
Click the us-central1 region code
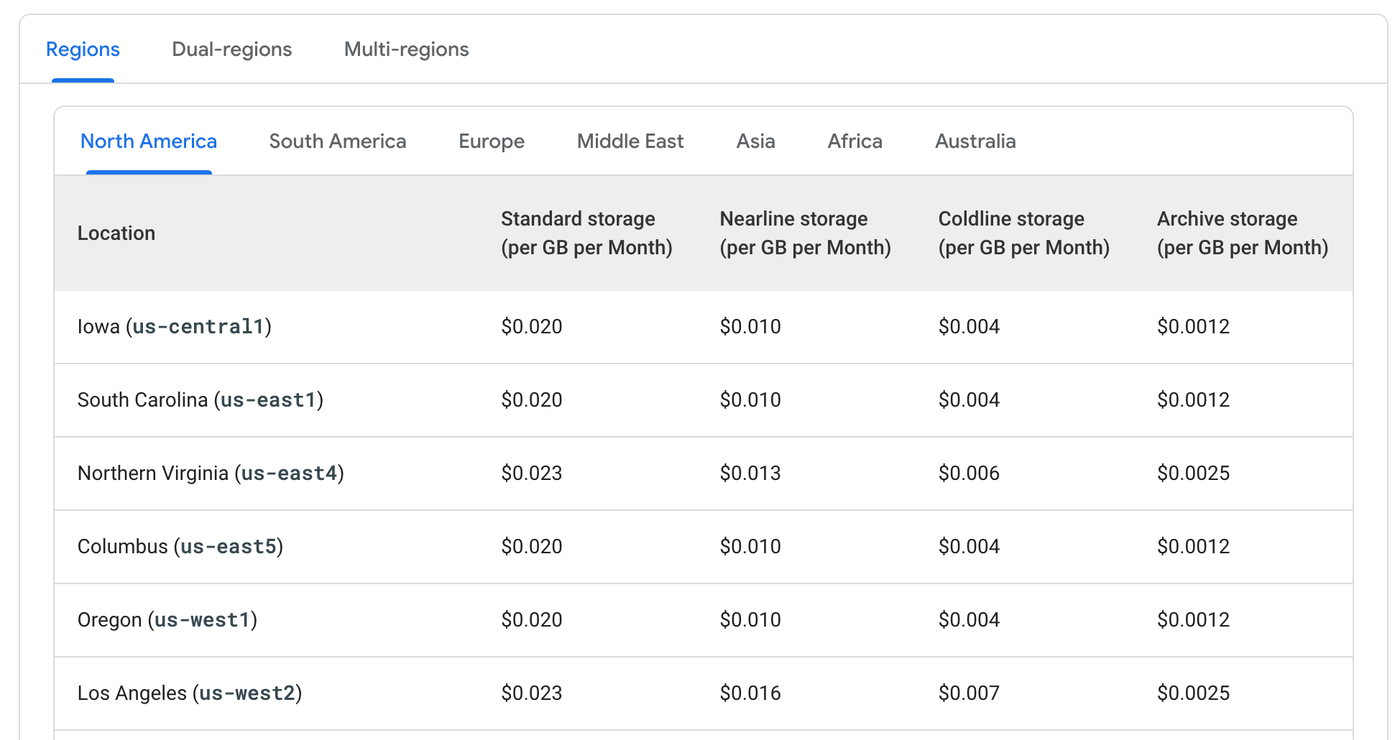tap(199, 327)
